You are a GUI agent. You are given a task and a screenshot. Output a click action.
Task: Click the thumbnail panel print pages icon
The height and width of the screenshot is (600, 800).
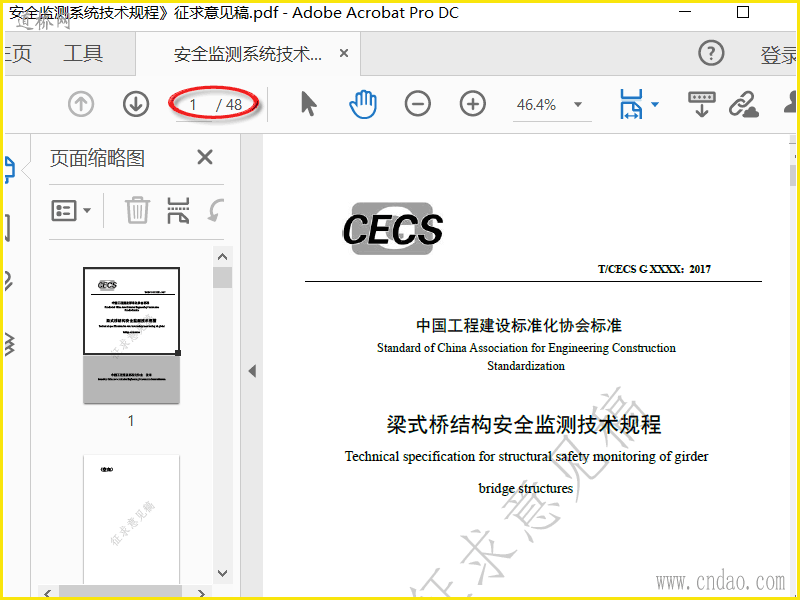178,210
